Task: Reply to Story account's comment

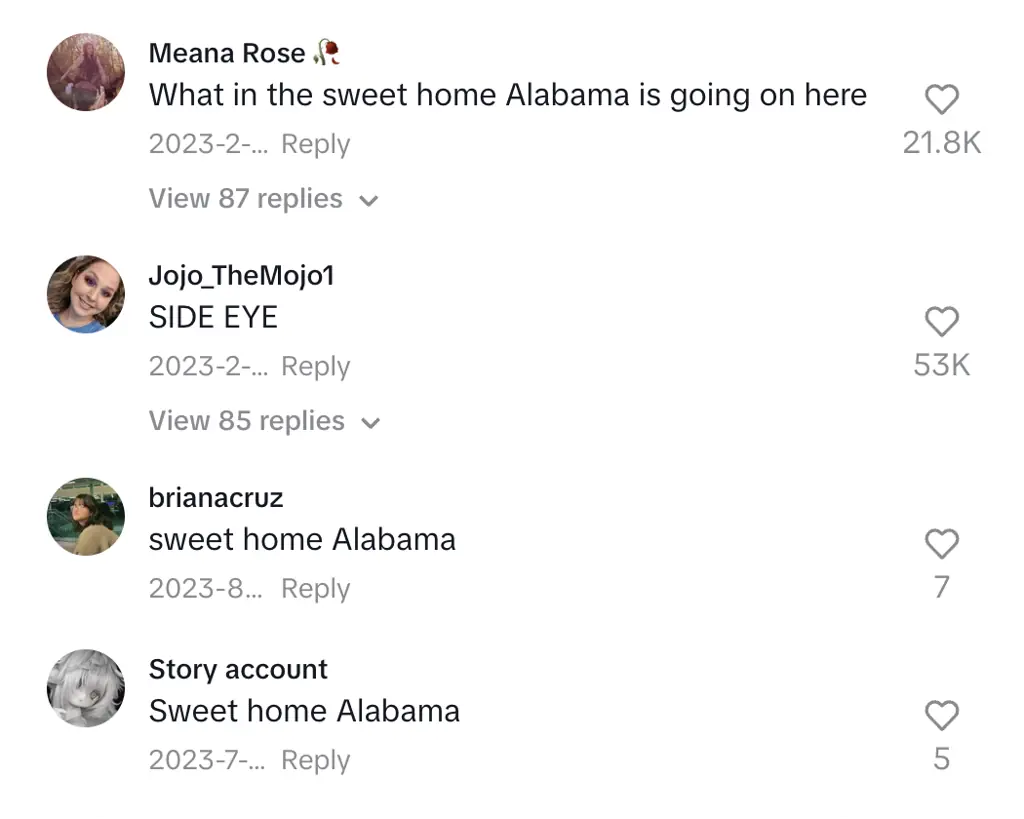Action: tap(315, 760)
